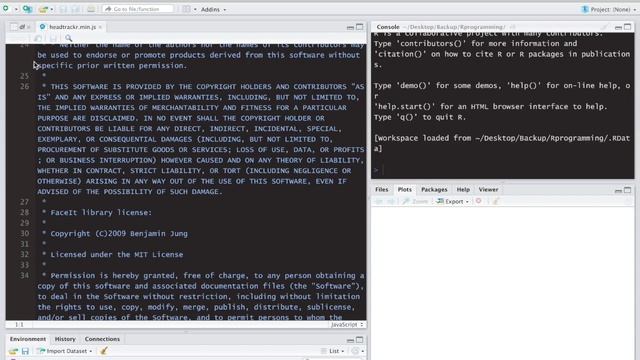Minimize the Console pane

tap(618, 27)
